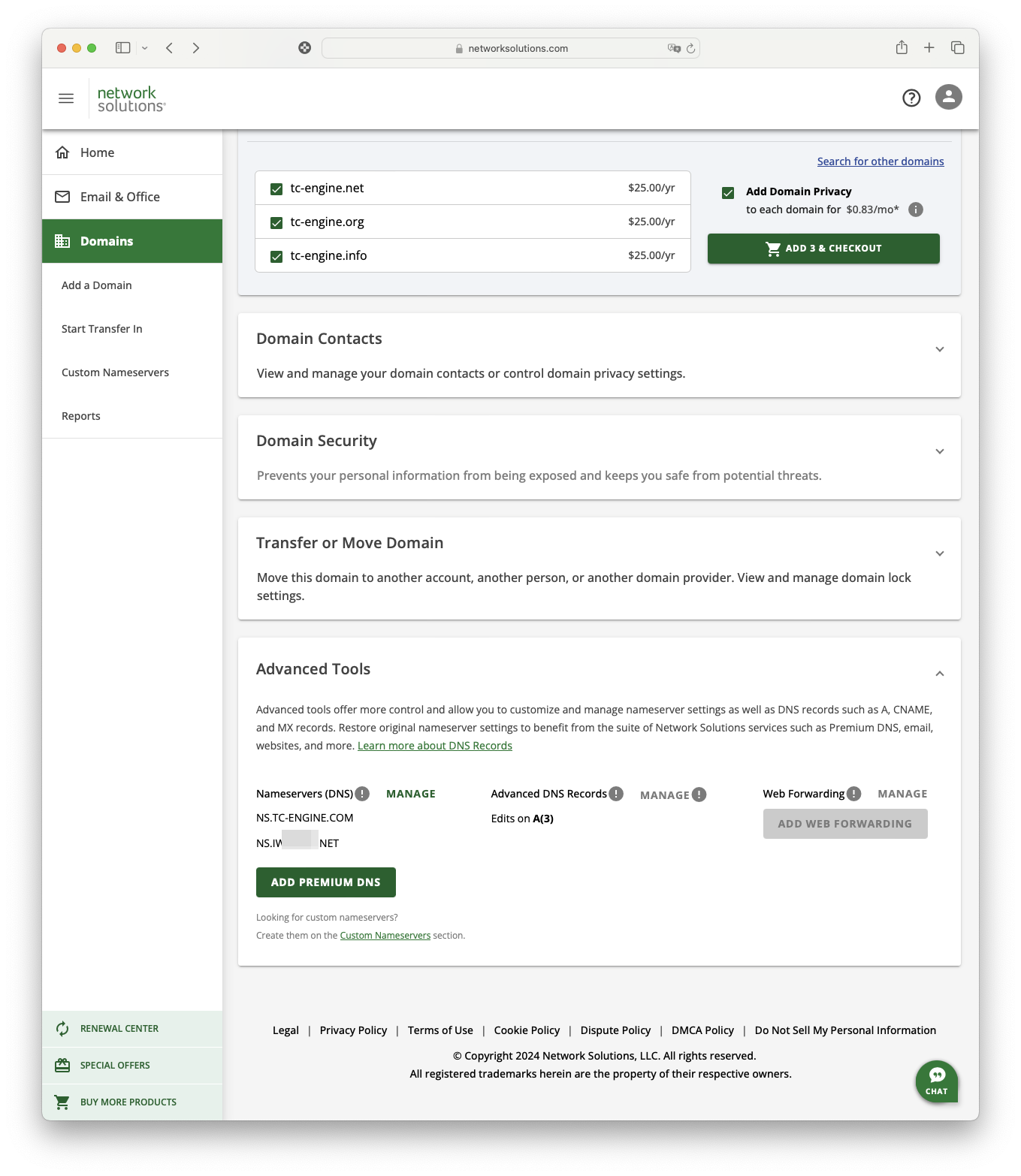1021x1176 pixels.
Task: Click Search for other domains link
Action: [881, 161]
